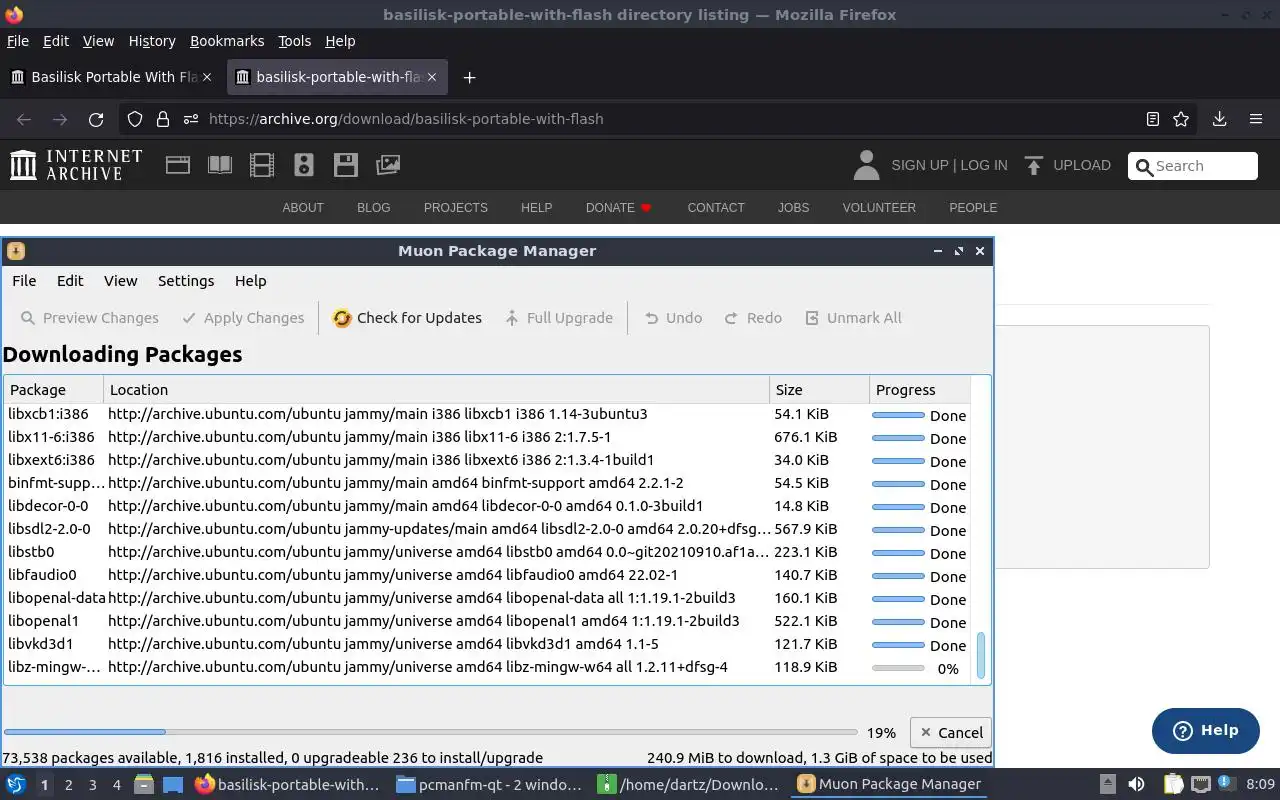Click Unmark All in Muon toolbar
This screenshot has height=800, width=1280.
pyautogui.click(x=853, y=318)
